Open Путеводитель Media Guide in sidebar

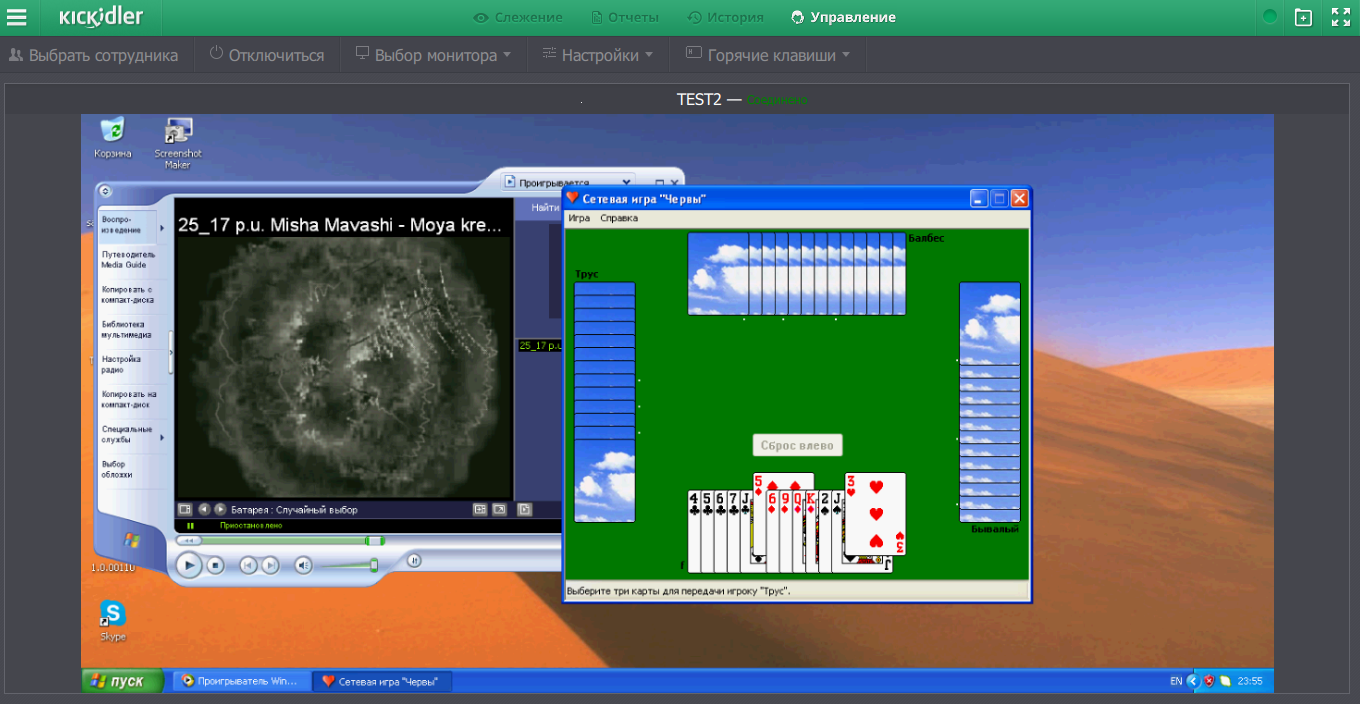(x=128, y=260)
